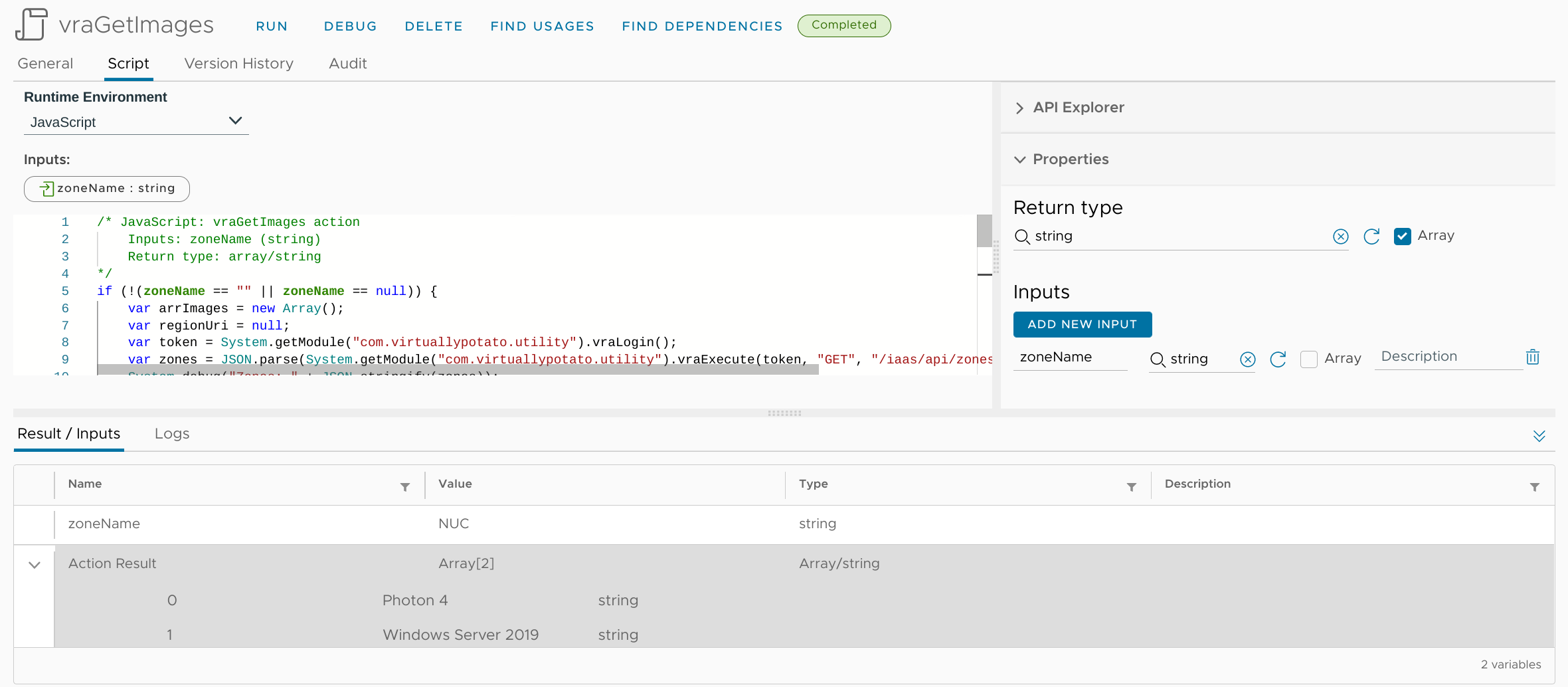This screenshot has width=1568, height=687.
Task: Filter the Name column in results
Action: pyautogui.click(x=405, y=487)
